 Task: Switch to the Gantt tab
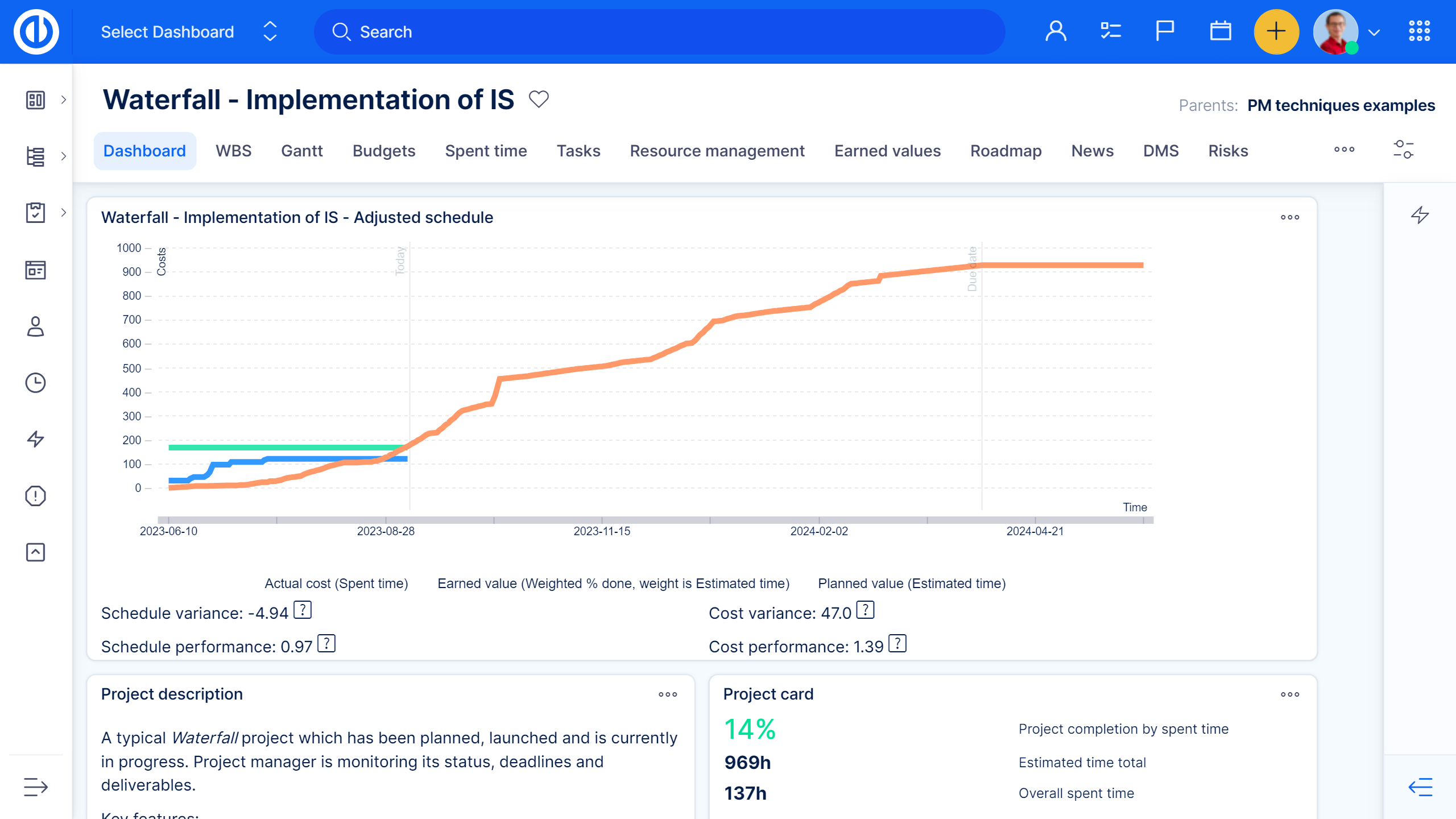(x=301, y=151)
